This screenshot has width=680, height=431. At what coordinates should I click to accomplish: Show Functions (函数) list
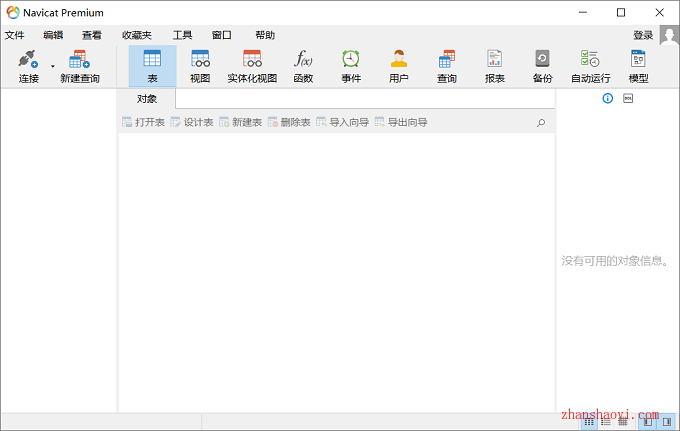point(303,66)
